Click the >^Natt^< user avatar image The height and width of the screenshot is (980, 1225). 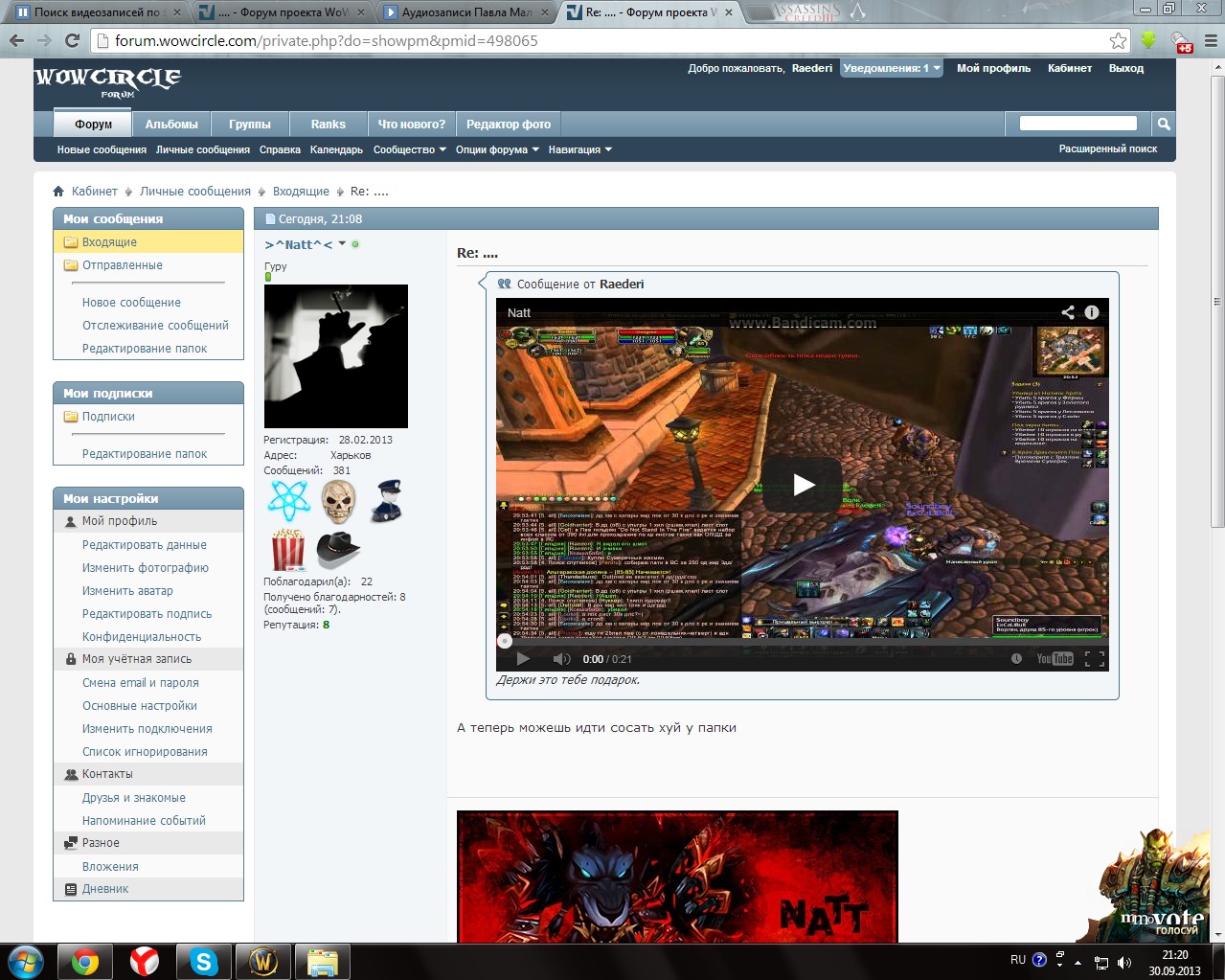click(x=336, y=356)
